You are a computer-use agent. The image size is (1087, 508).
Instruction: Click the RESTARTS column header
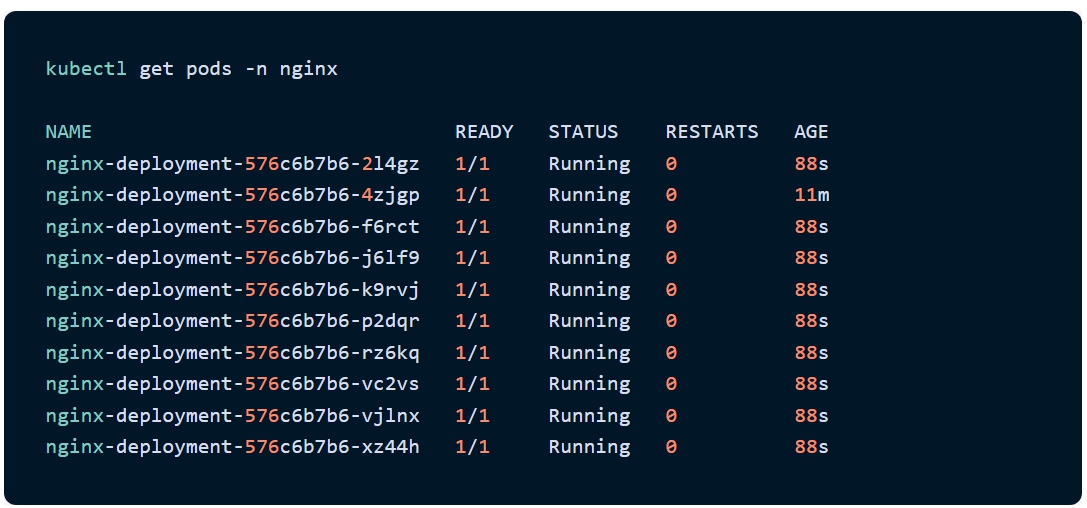711,132
